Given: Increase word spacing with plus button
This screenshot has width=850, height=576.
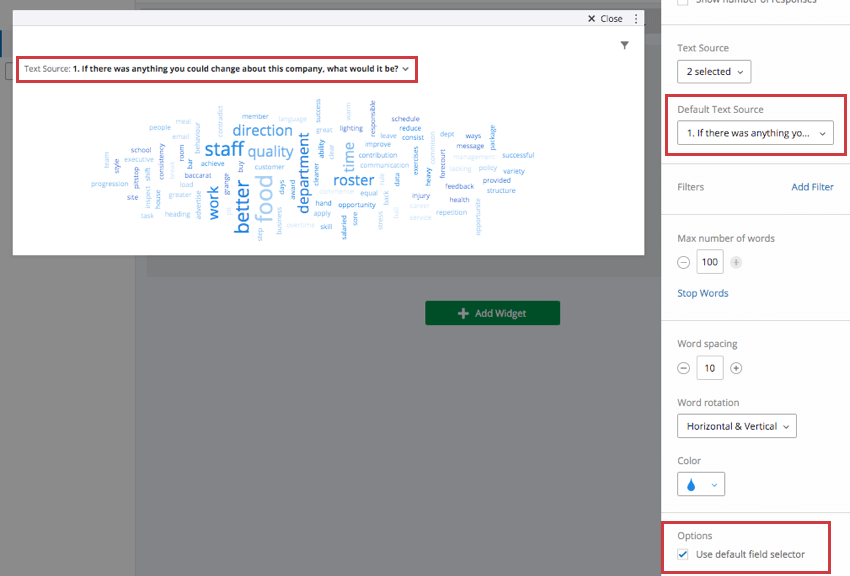Looking at the screenshot, I should [736, 368].
